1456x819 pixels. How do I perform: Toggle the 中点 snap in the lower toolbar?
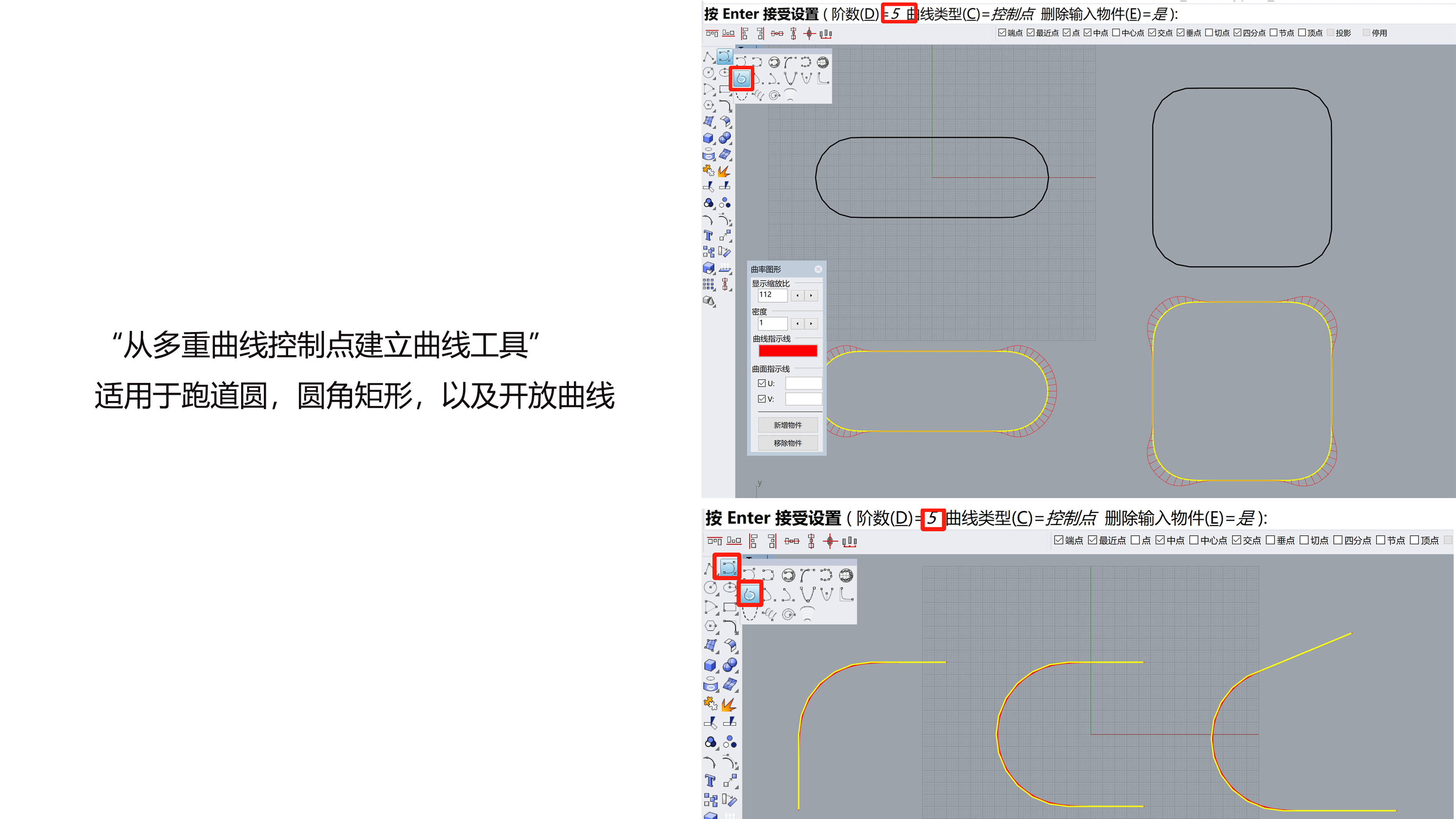(x=1161, y=540)
